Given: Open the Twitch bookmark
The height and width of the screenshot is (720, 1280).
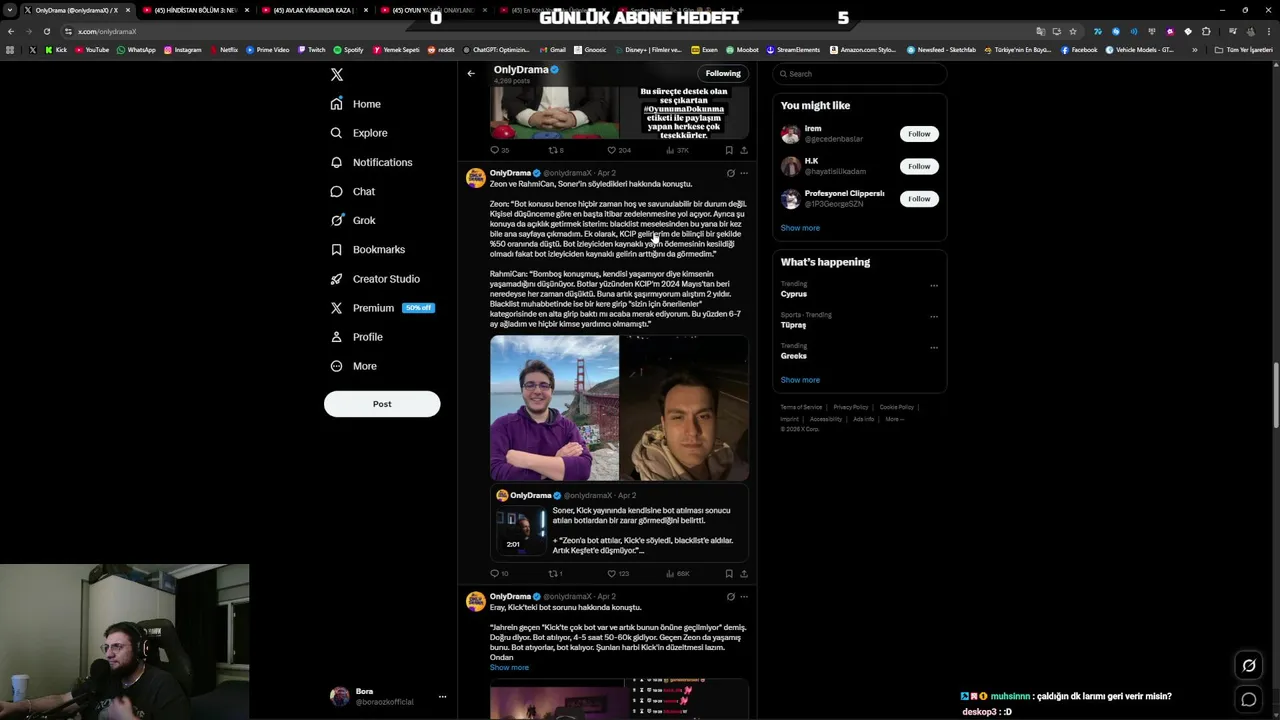Looking at the screenshot, I should click(311, 50).
